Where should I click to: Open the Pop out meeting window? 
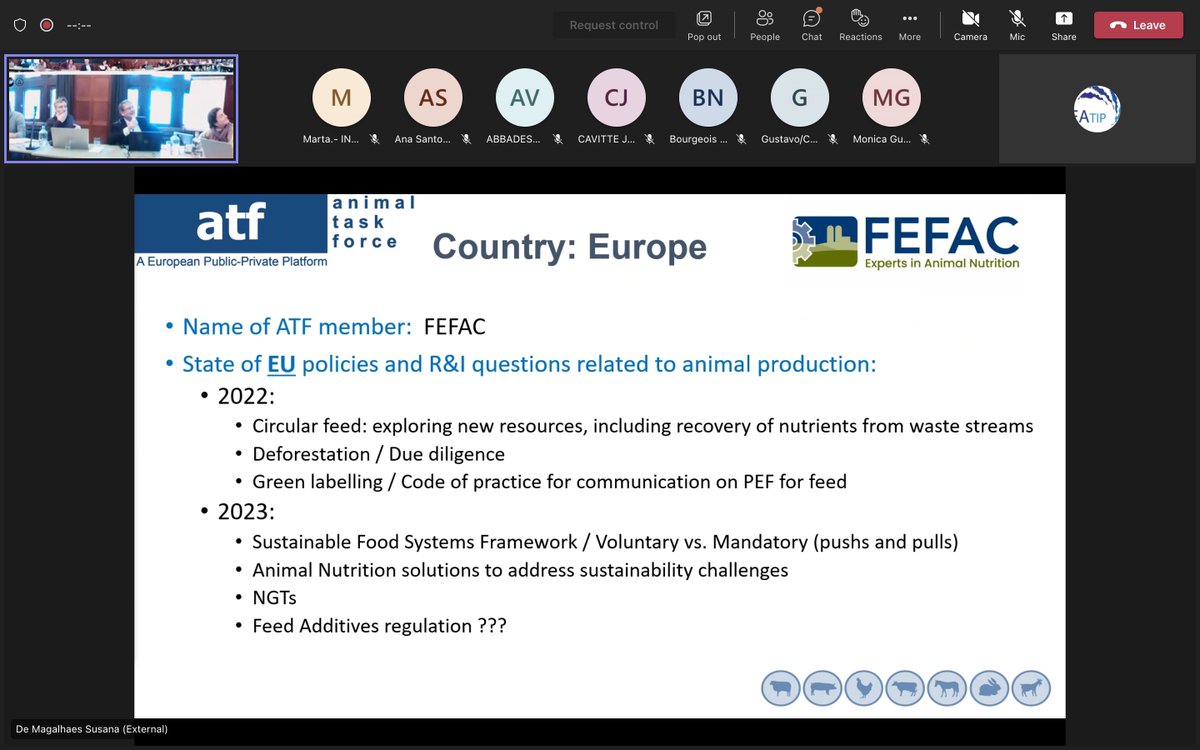(x=704, y=25)
